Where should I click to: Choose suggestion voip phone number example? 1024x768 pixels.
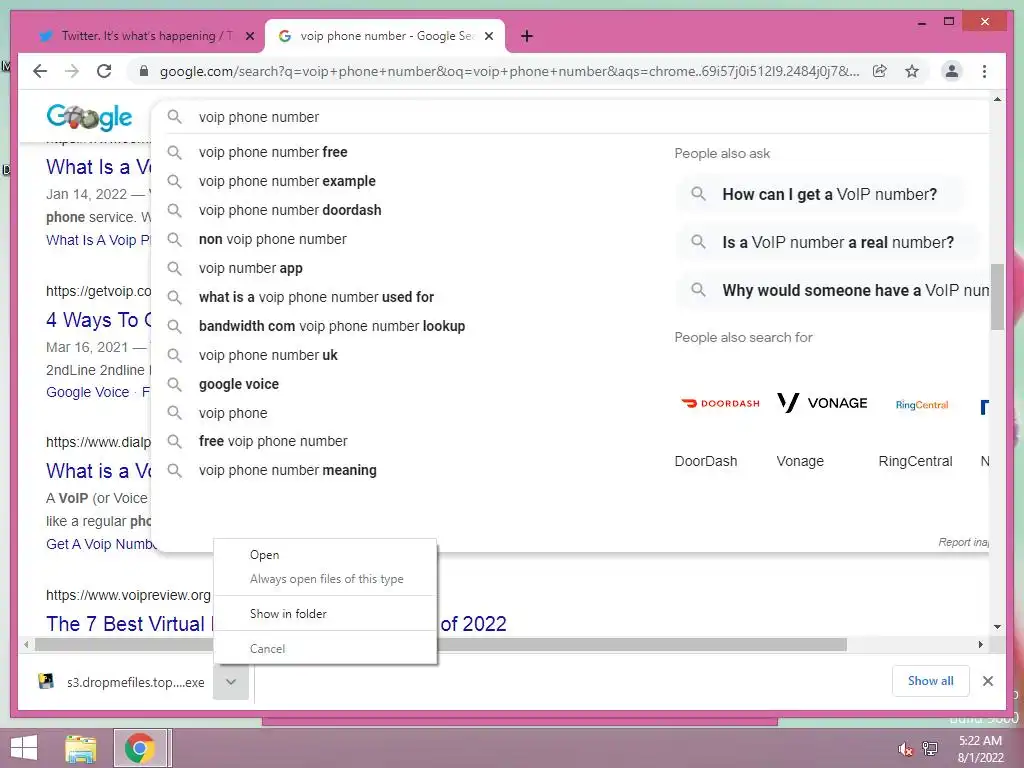coord(287,181)
